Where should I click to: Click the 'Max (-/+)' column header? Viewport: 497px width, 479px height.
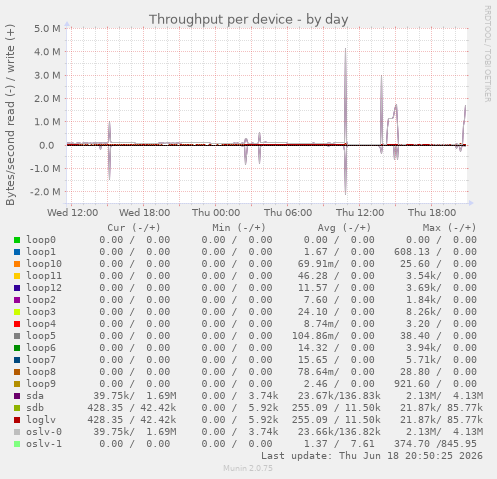click(449, 228)
